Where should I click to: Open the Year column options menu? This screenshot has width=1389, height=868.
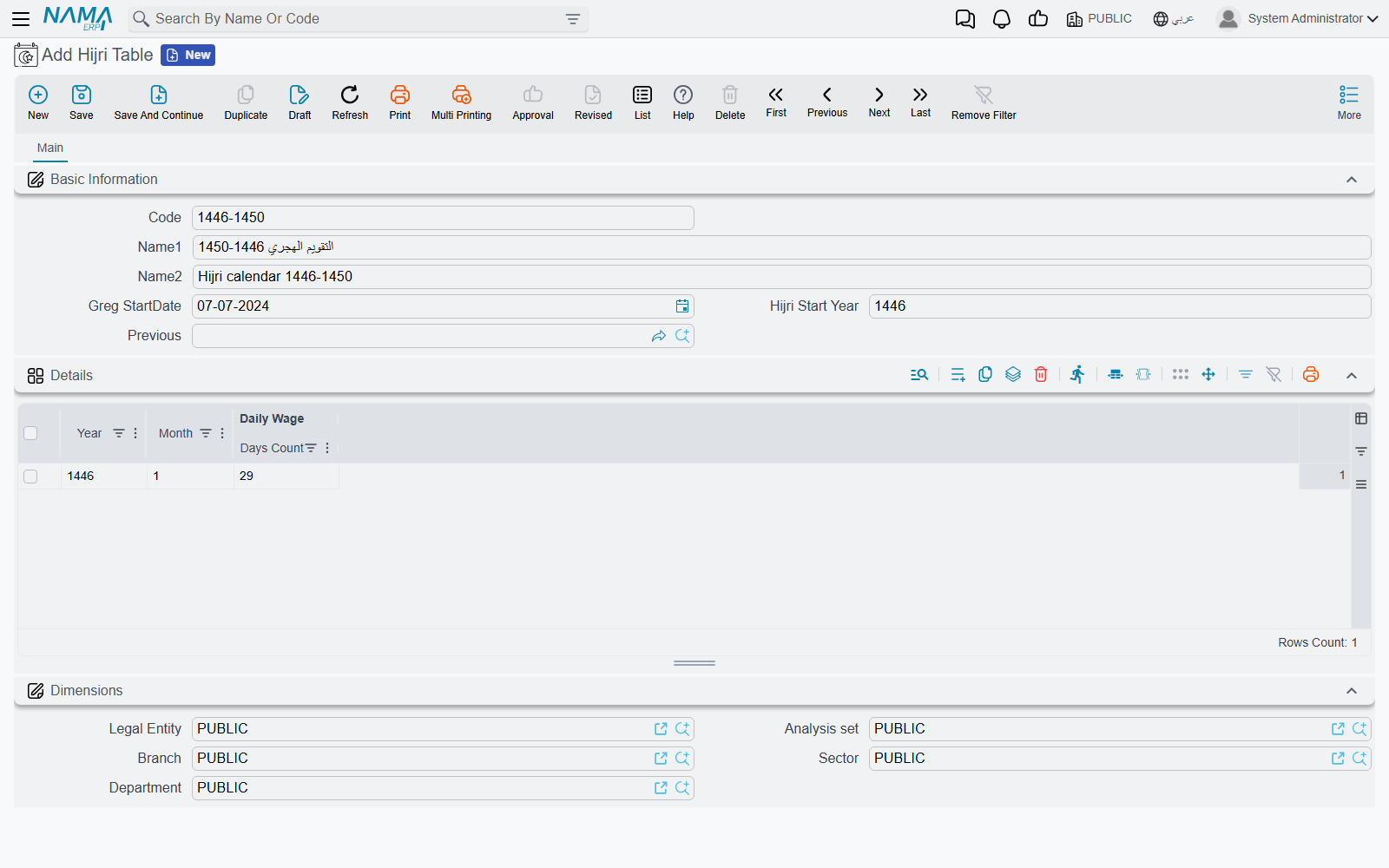135,433
